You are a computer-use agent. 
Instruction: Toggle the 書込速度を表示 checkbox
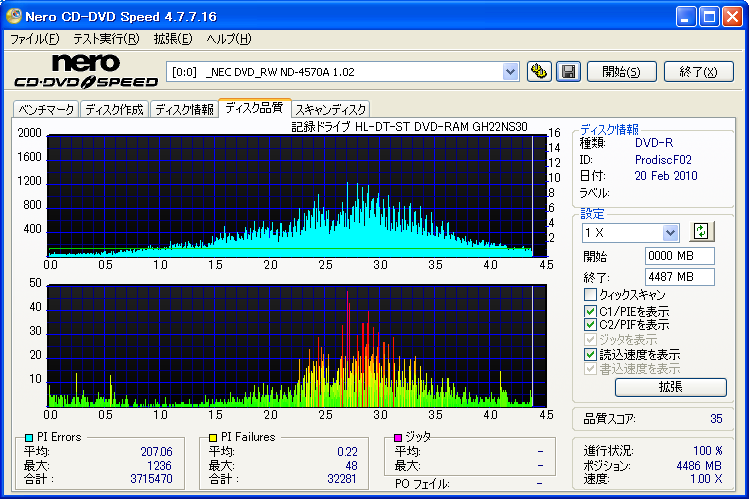pyautogui.click(x=590, y=369)
